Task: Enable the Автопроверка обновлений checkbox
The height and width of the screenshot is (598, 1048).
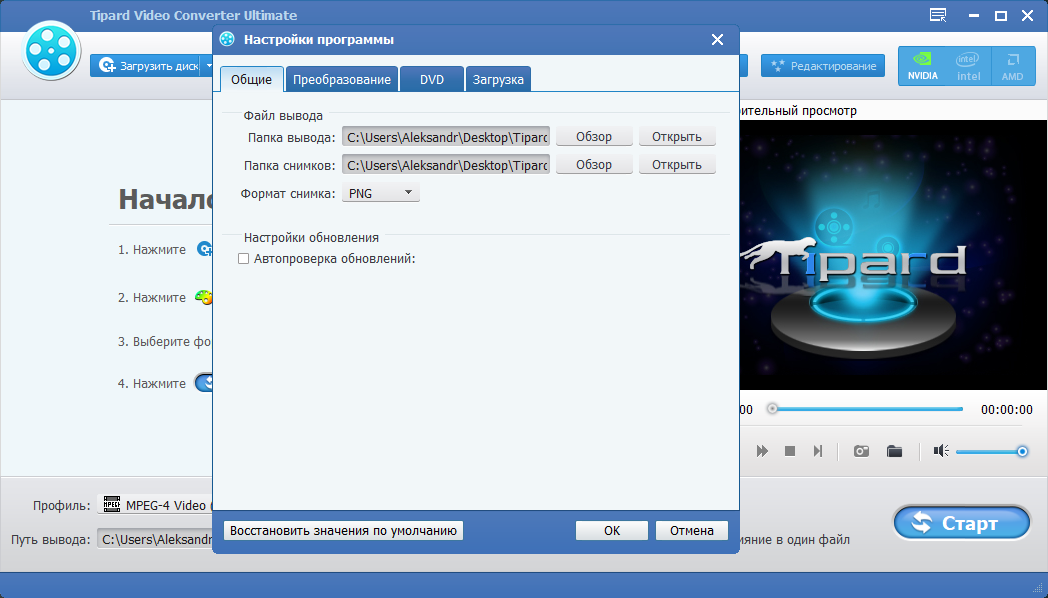Action: [x=243, y=259]
